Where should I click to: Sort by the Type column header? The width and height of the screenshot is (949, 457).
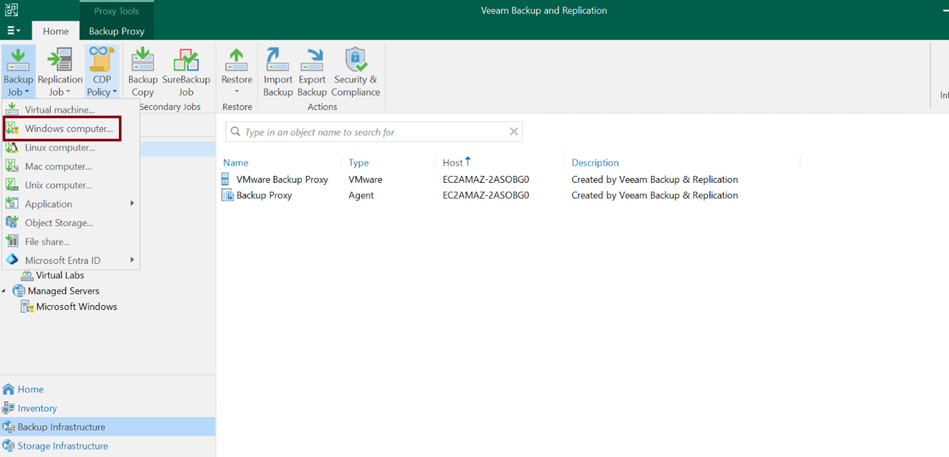point(358,163)
